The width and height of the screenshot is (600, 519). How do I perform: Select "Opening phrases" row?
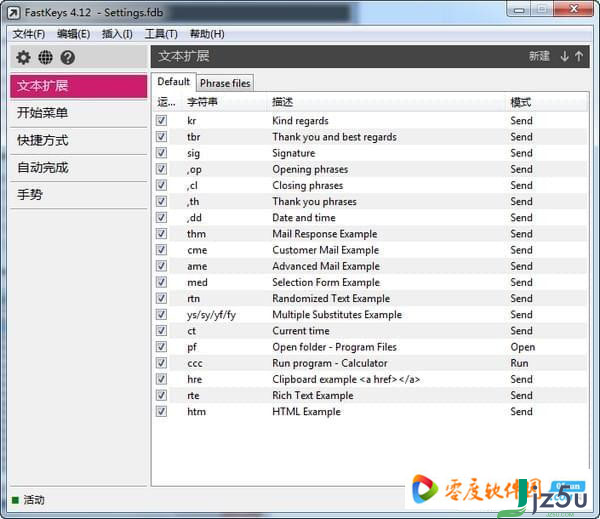370,169
